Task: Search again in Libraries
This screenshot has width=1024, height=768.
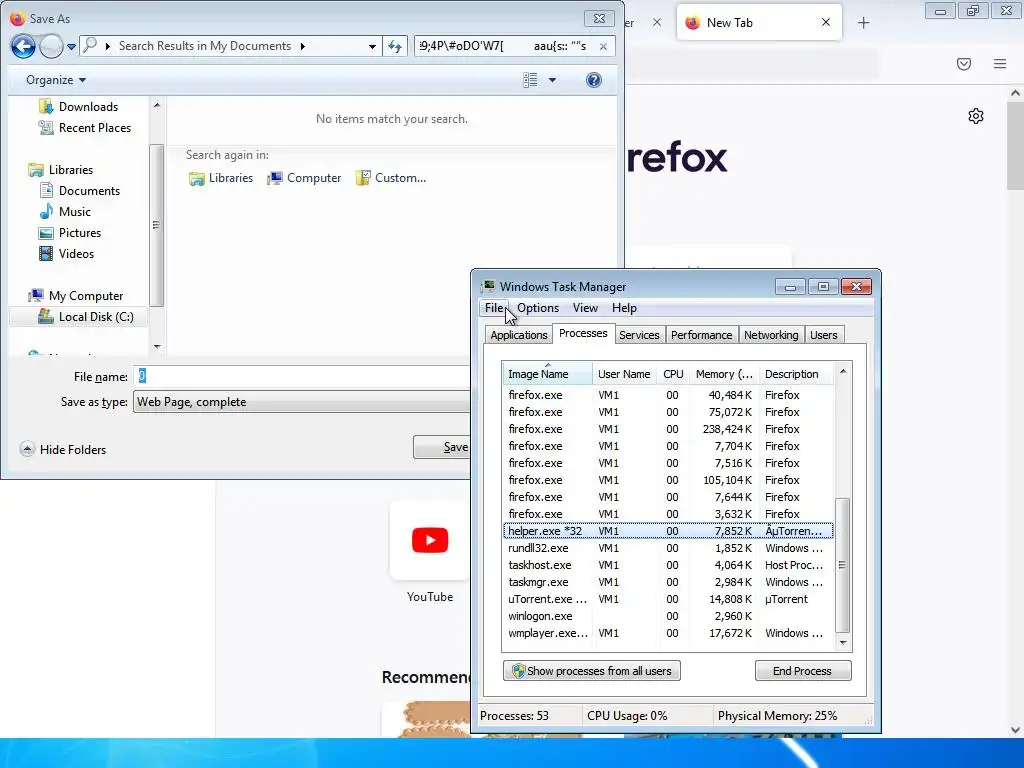Action: coord(221,178)
